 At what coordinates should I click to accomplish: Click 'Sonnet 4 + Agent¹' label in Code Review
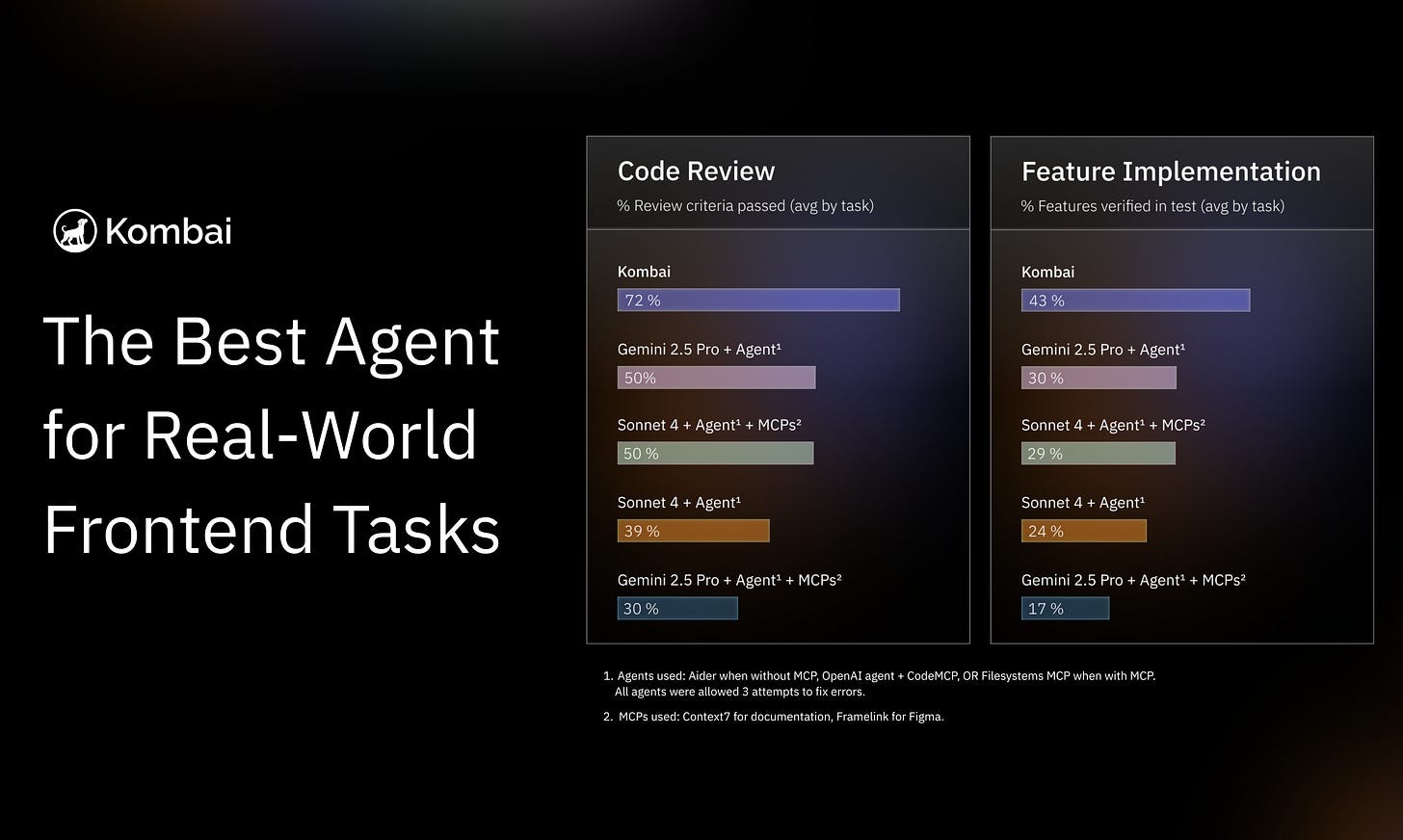point(679,503)
